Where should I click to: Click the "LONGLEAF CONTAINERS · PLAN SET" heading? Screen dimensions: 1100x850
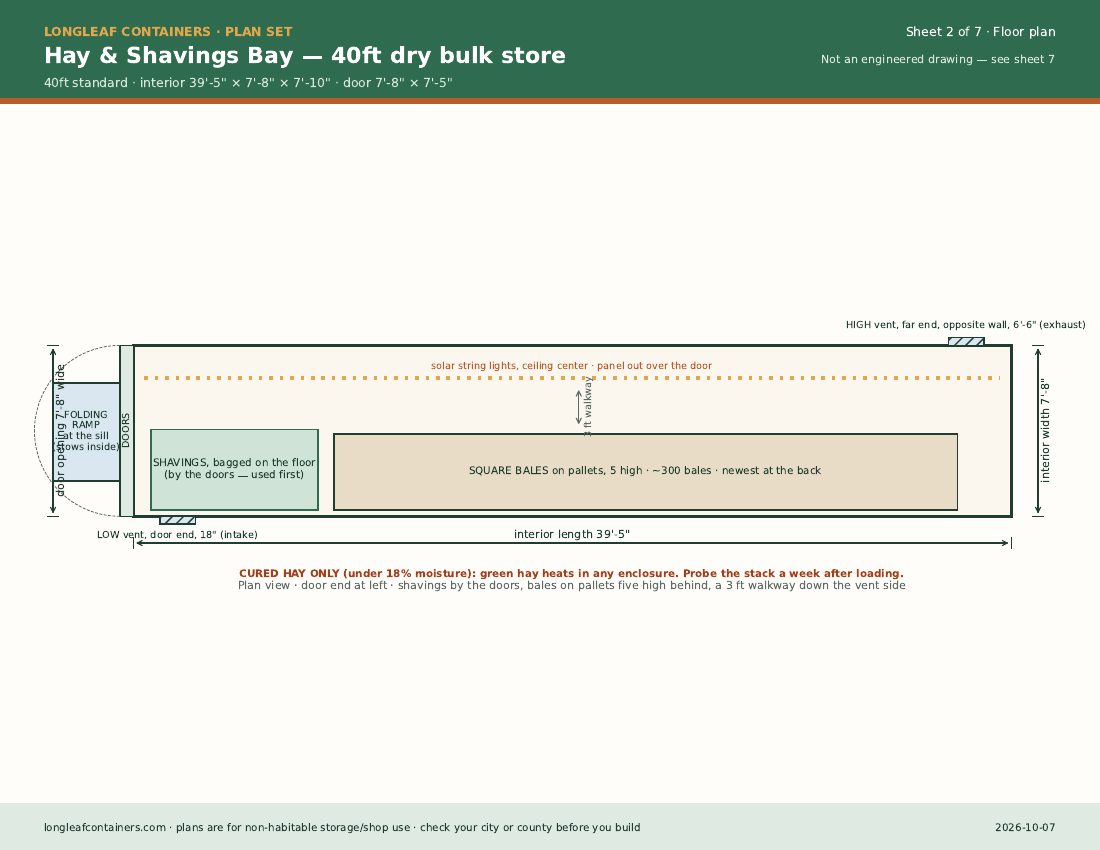pyautogui.click(x=168, y=32)
